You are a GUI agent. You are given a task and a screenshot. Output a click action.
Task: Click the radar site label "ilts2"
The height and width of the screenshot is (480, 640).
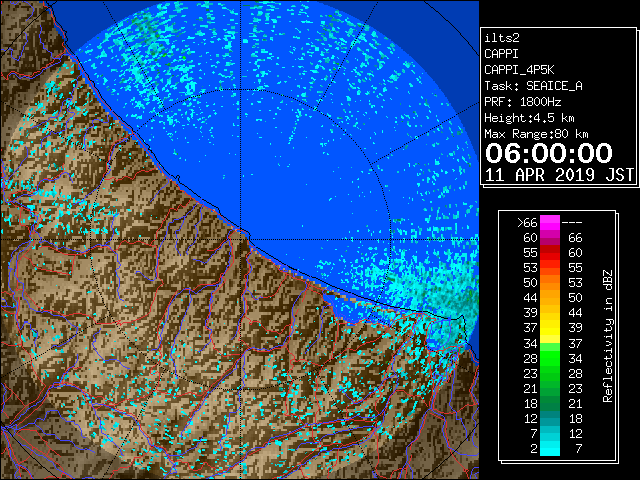tap(502, 38)
